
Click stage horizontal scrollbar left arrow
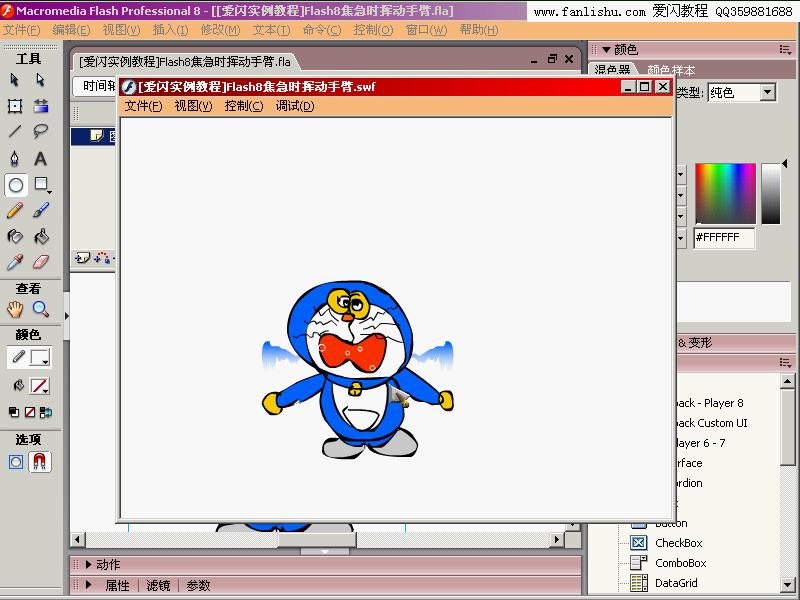coord(78,539)
